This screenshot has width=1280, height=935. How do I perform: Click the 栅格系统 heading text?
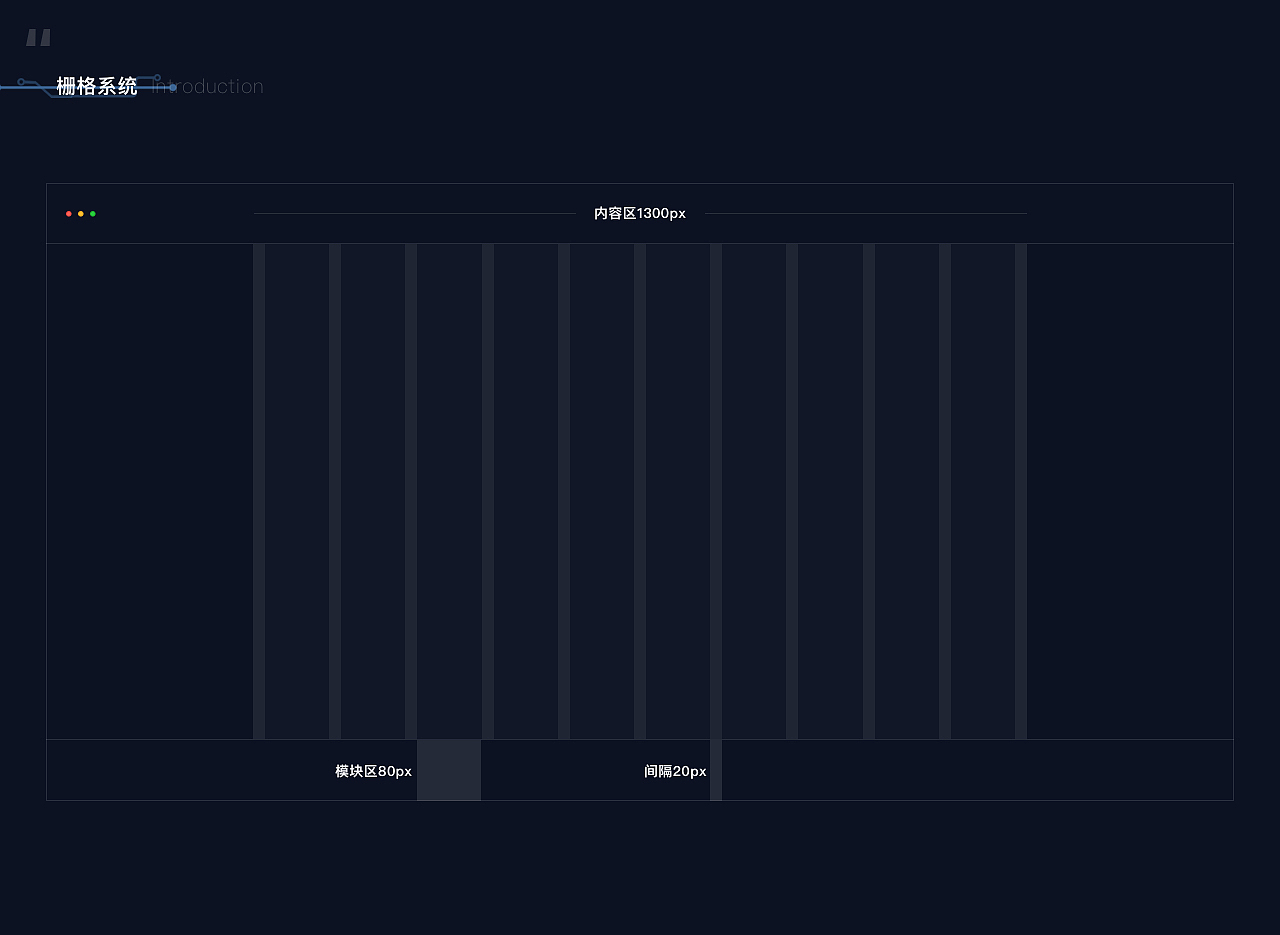pos(97,86)
